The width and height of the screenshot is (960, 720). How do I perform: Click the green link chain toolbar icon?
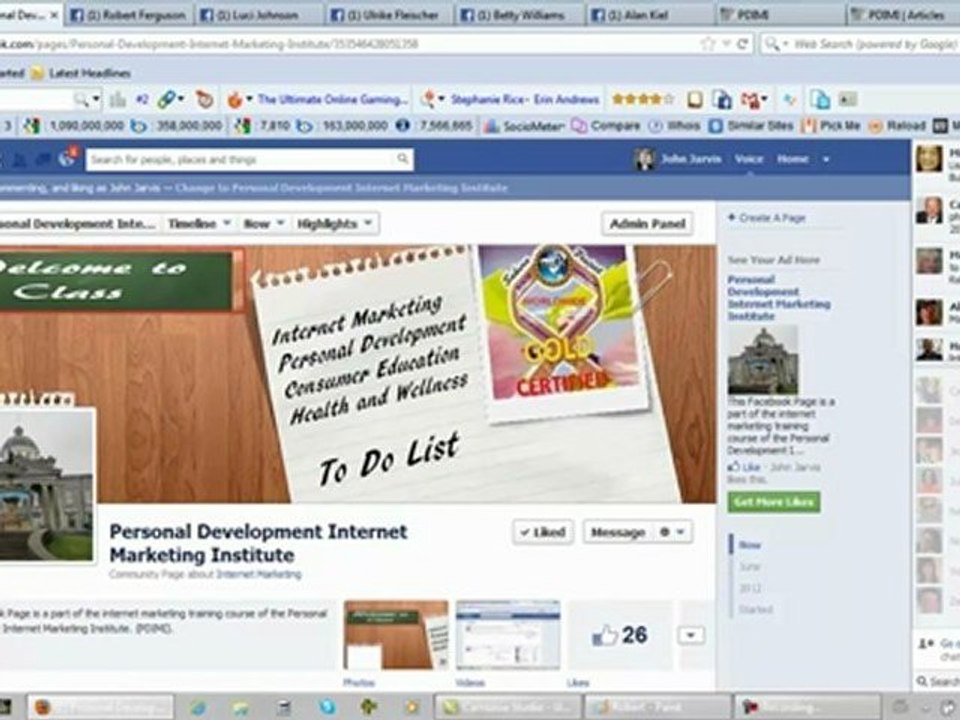click(x=167, y=99)
